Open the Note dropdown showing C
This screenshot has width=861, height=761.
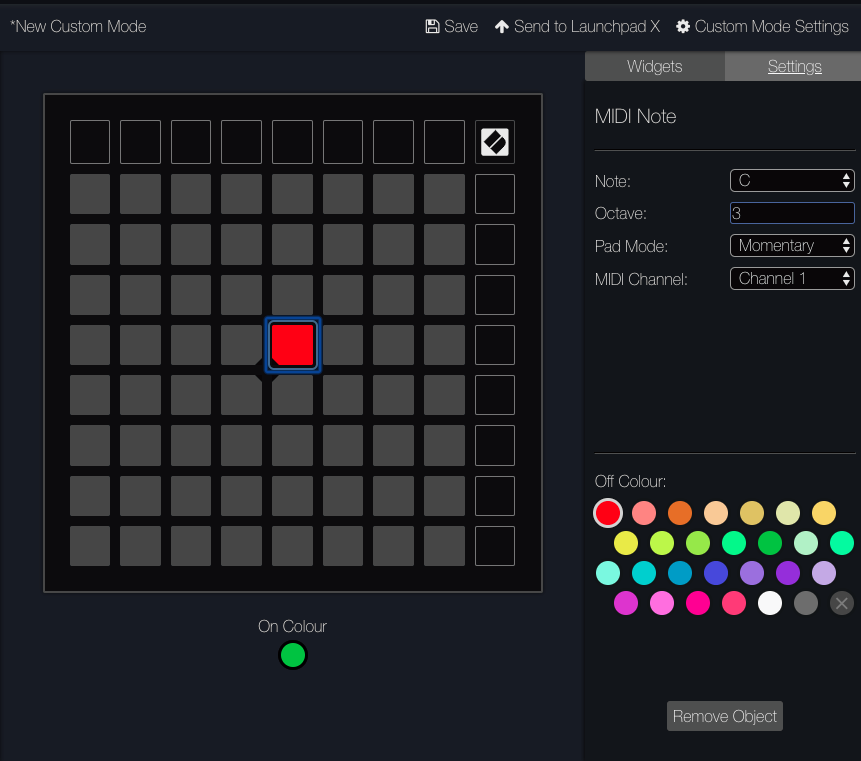click(792, 181)
